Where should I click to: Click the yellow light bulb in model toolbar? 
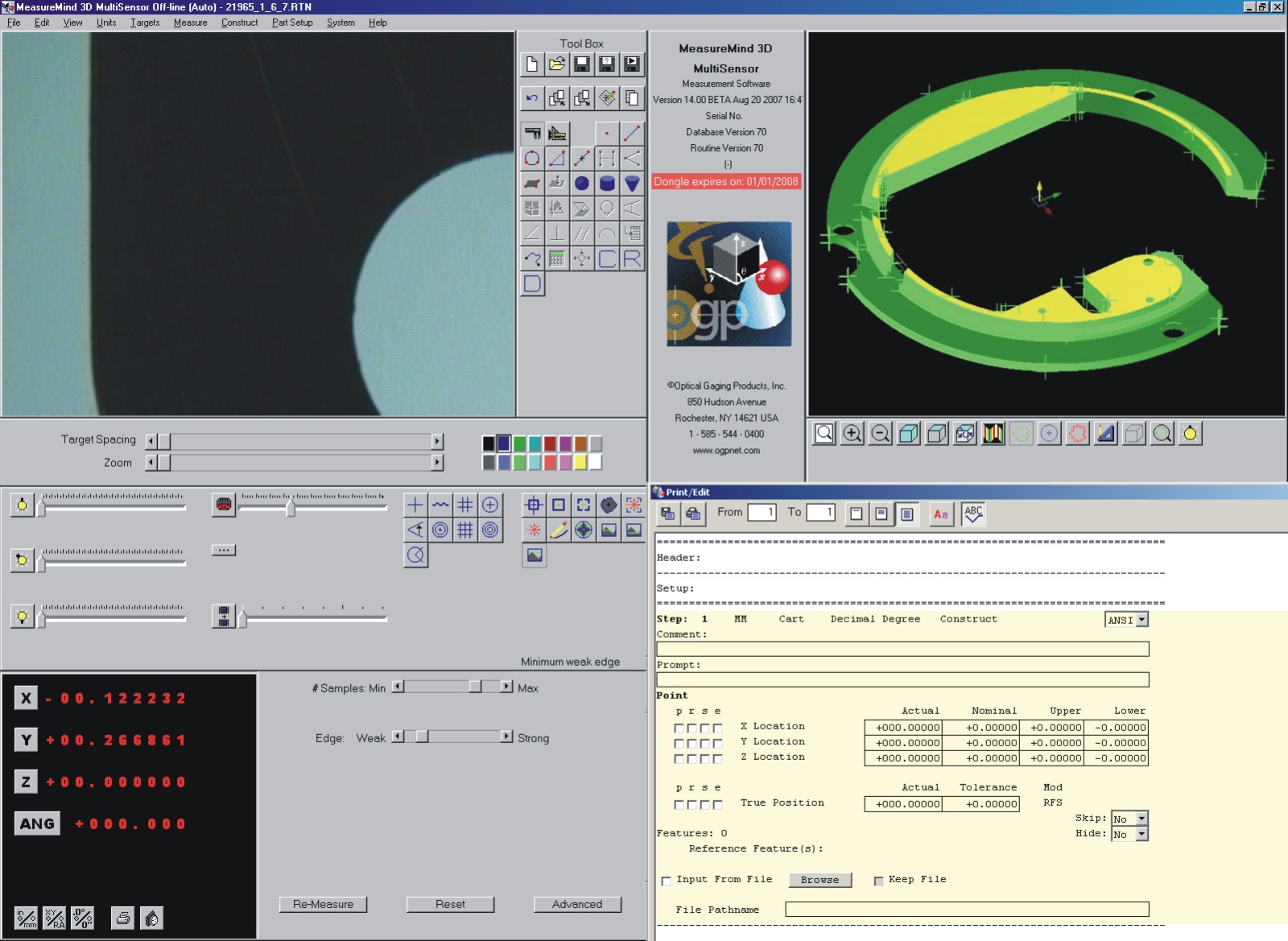tap(1190, 434)
